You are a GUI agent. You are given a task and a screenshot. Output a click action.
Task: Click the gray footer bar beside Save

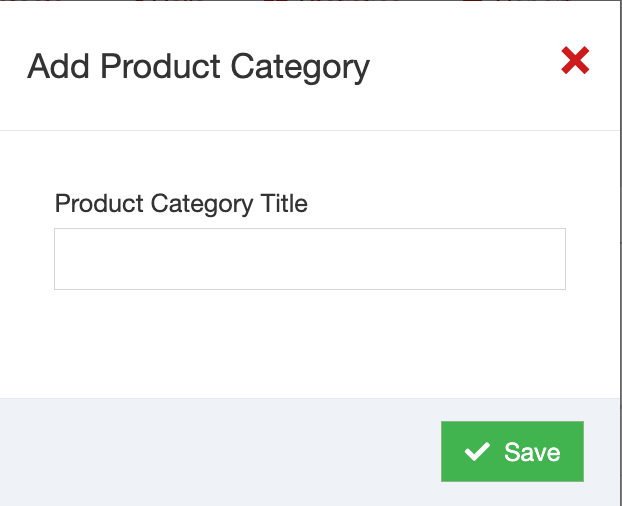tap(220, 452)
